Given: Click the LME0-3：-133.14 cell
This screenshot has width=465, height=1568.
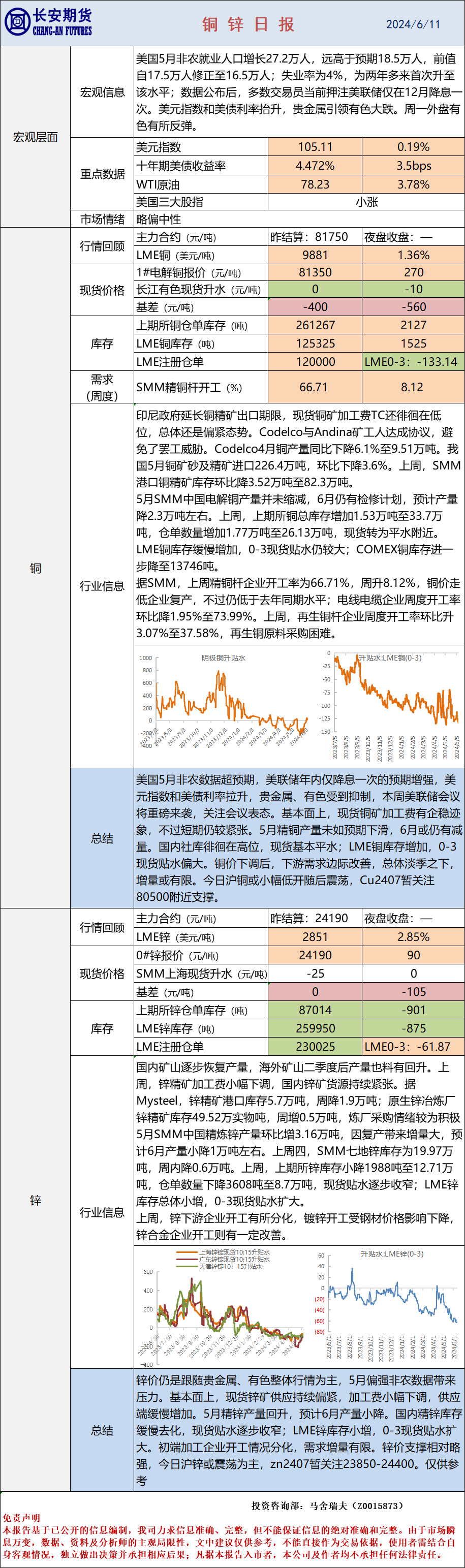Looking at the screenshot, I should [413, 362].
